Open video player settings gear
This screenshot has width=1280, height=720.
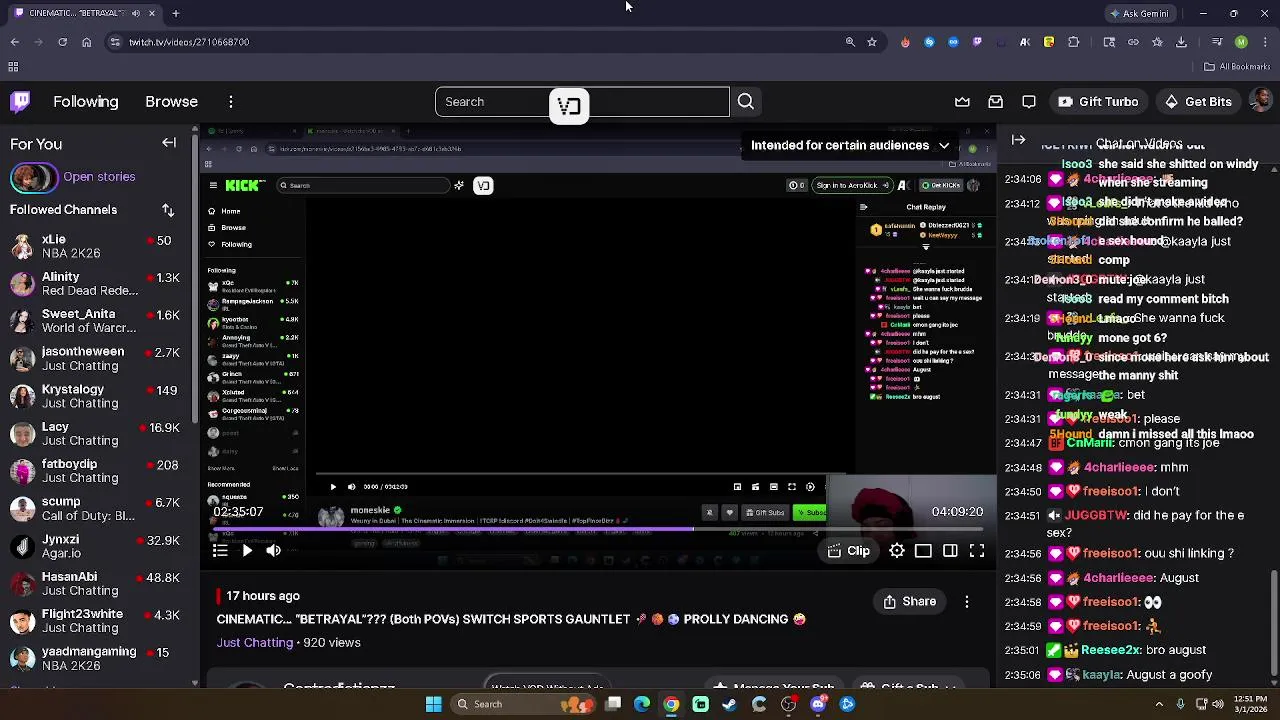coord(897,551)
